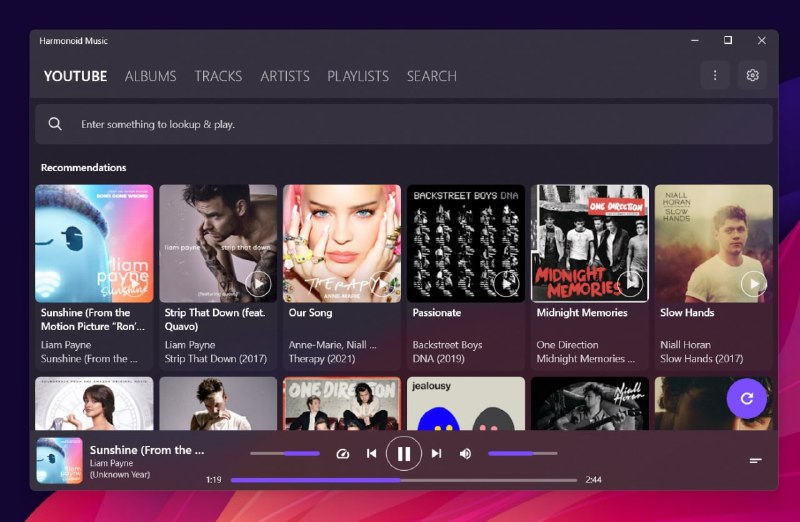The width and height of the screenshot is (800, 522).
Task: Switch to the ALBUMS tab
Action: point(151,76)
